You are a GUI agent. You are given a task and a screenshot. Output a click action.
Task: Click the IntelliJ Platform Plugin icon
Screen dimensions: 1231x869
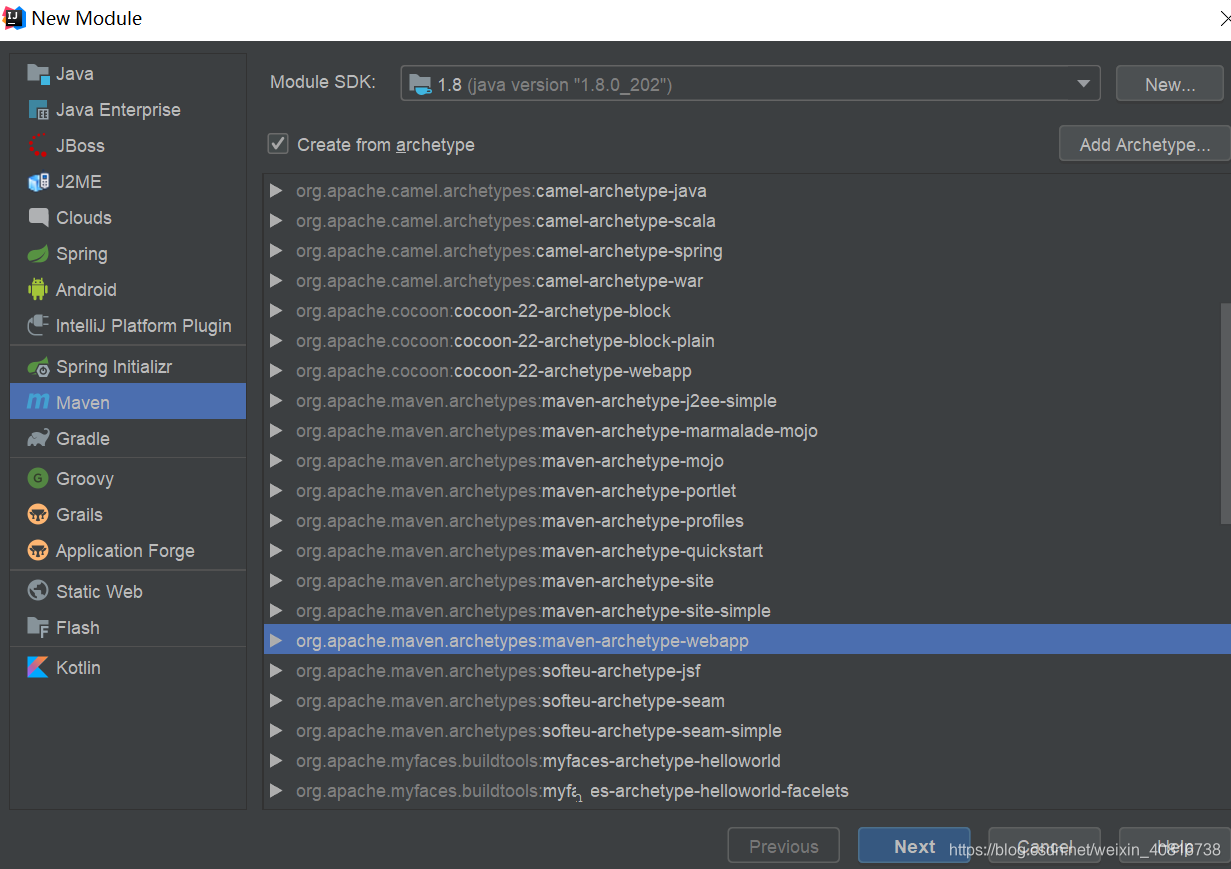click(x=38, y=326)
